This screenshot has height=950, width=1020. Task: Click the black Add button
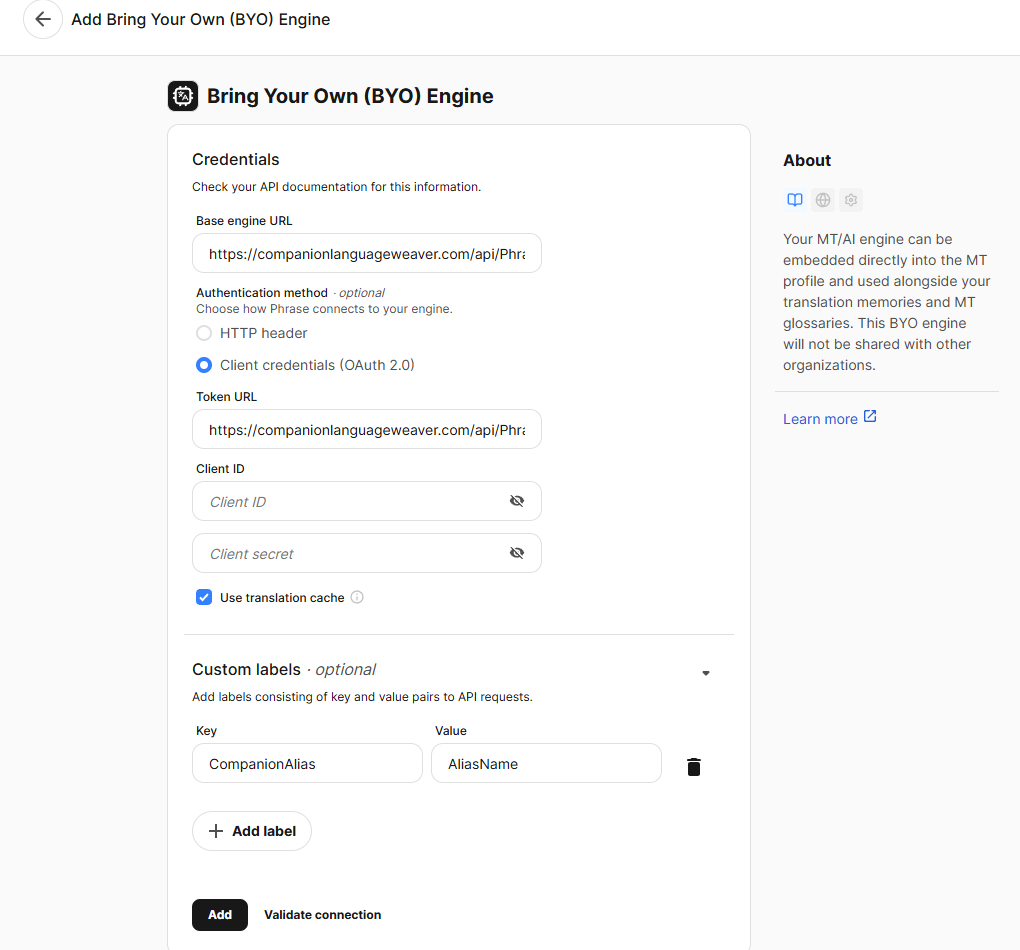click(220, 915)
